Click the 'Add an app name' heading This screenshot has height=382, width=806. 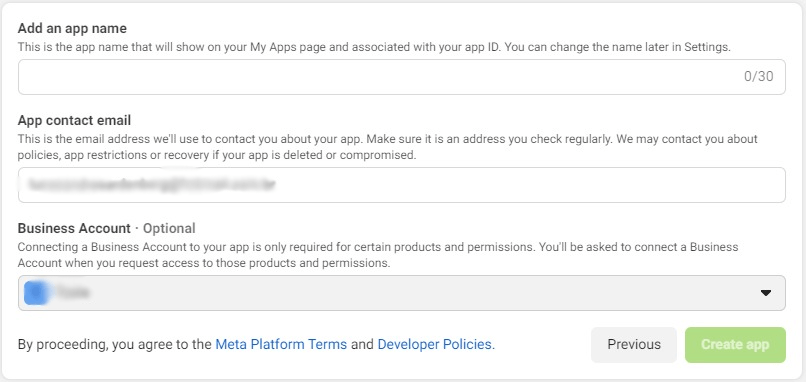(72, 28)
